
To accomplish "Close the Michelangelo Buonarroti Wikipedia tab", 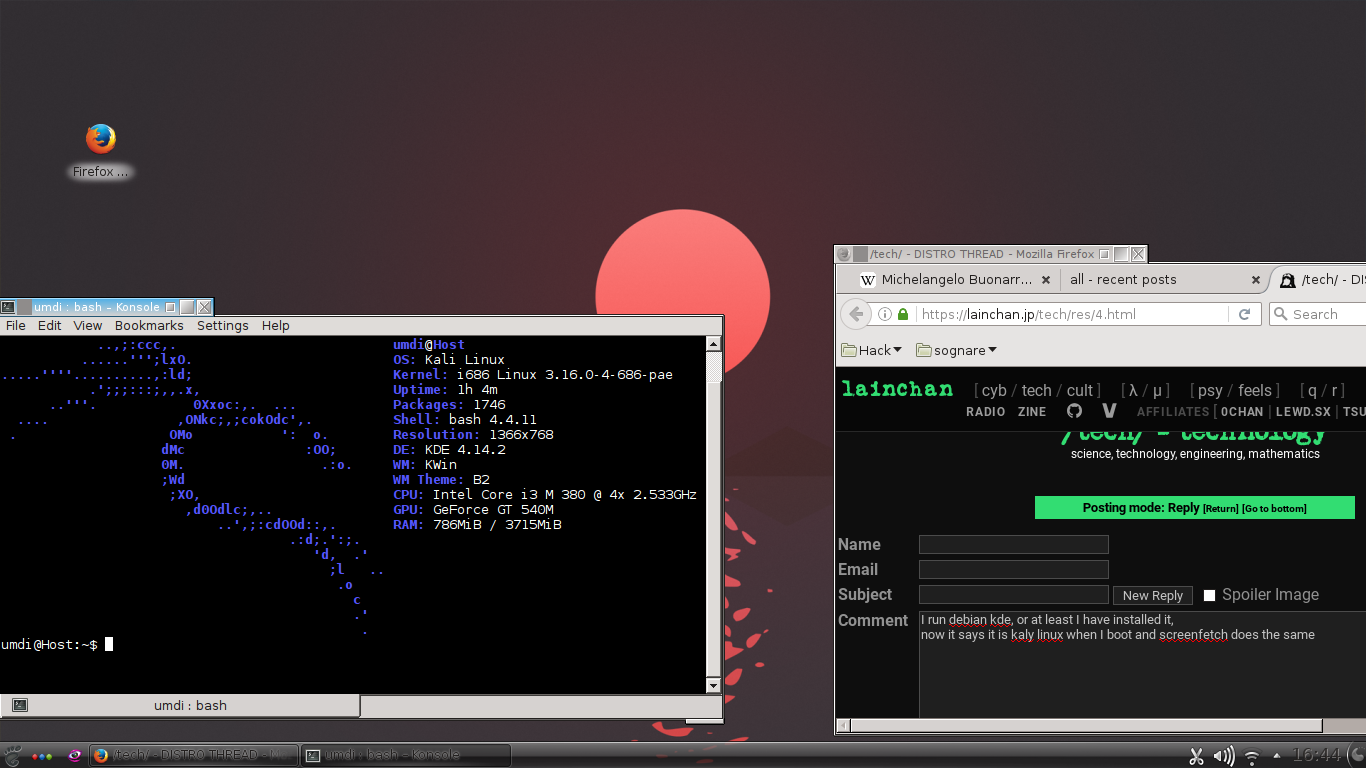I will coord(1046,280).
